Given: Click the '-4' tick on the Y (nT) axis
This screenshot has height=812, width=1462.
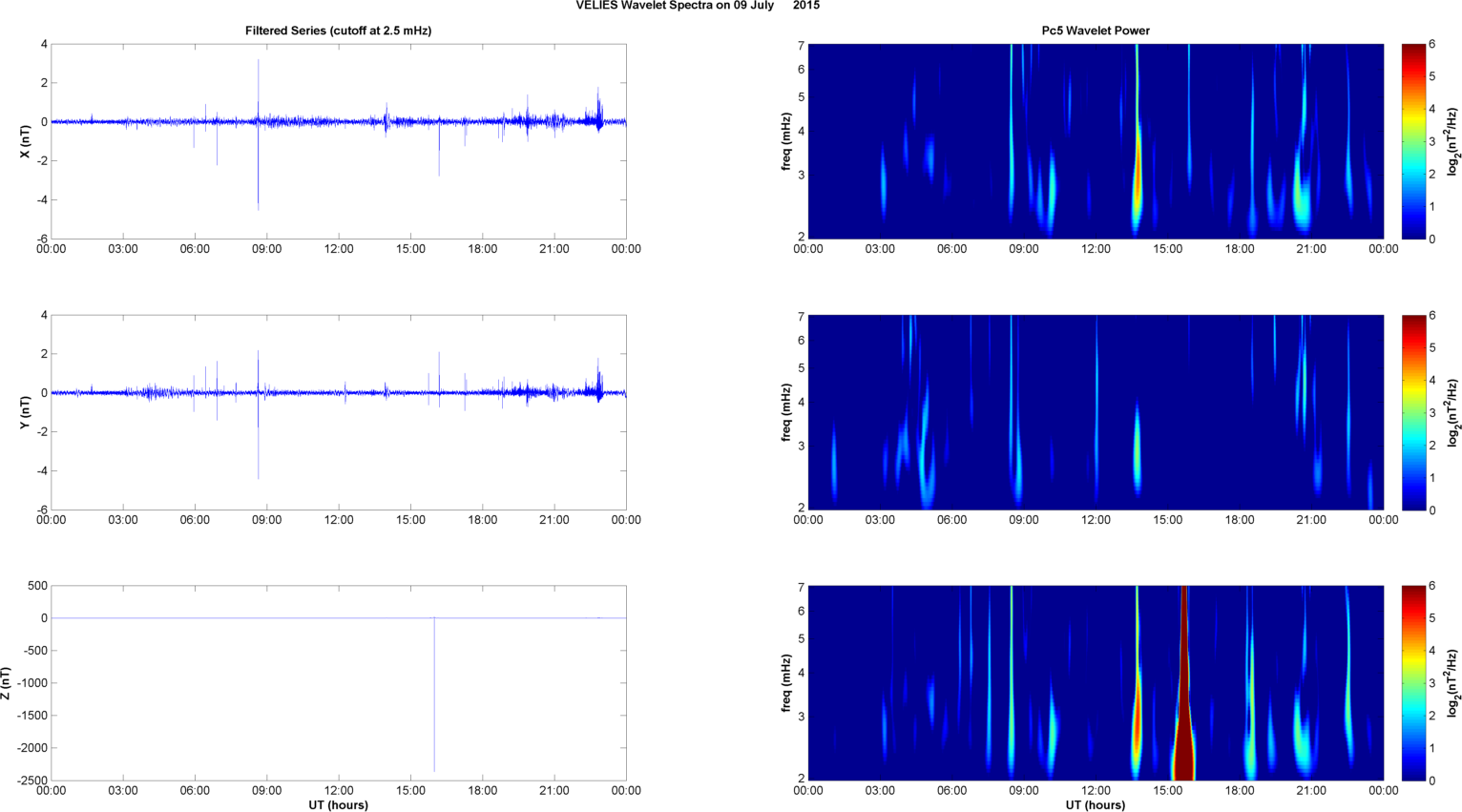Looking at the screenshot, I should [x=42, y=471].
